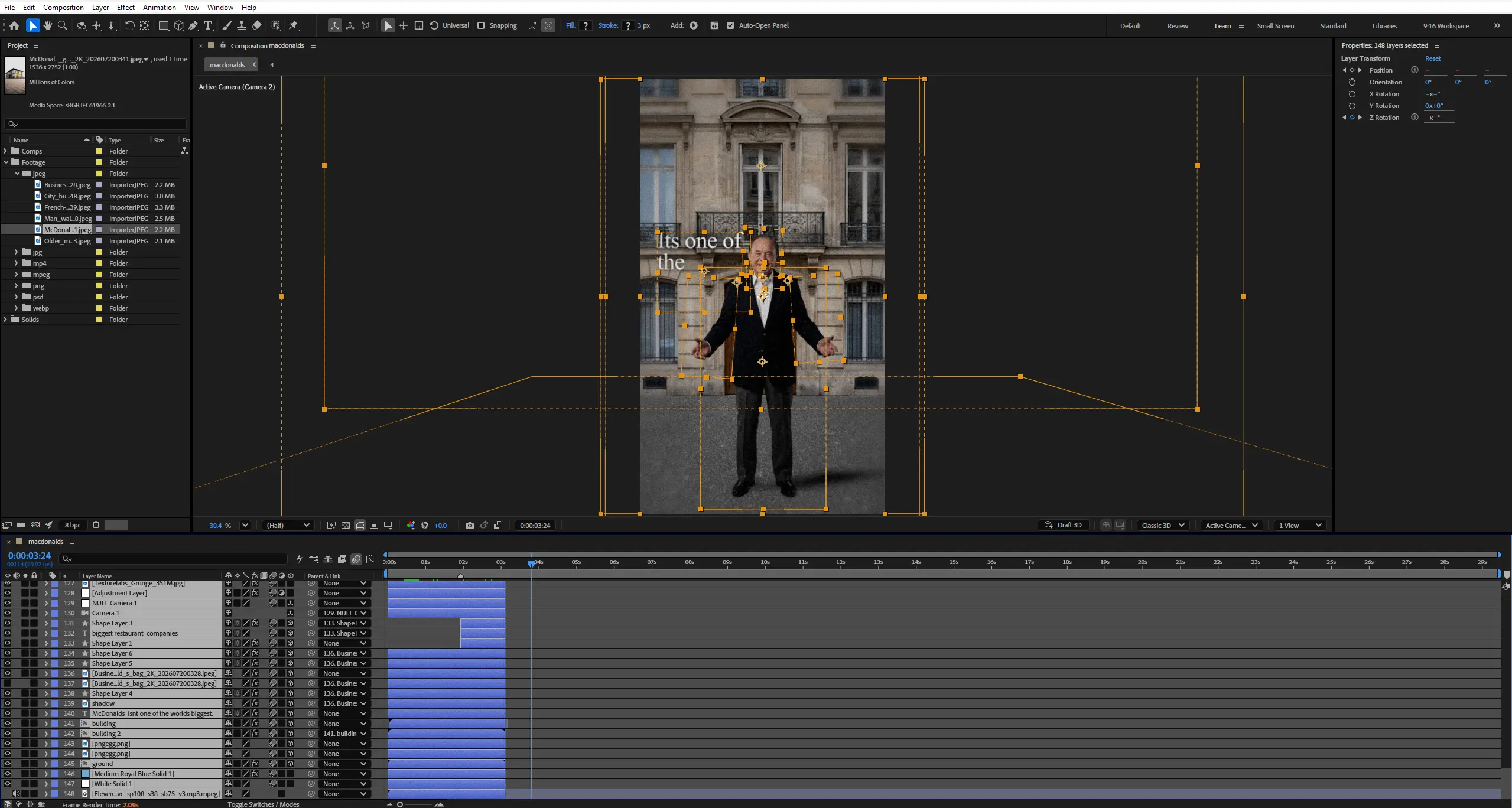Toggle the Auto-Open Panel checkbox
This screenshot has width=1512, height=808.
click(730, 25)
